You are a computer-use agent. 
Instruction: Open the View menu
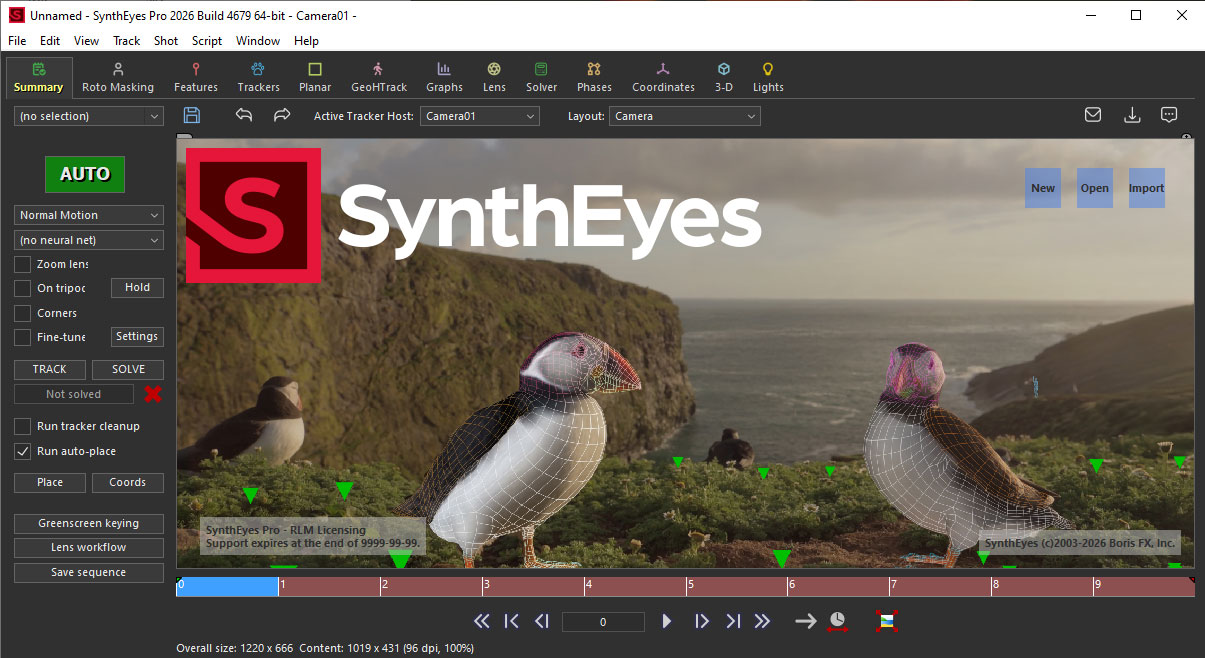pos(86,41)
